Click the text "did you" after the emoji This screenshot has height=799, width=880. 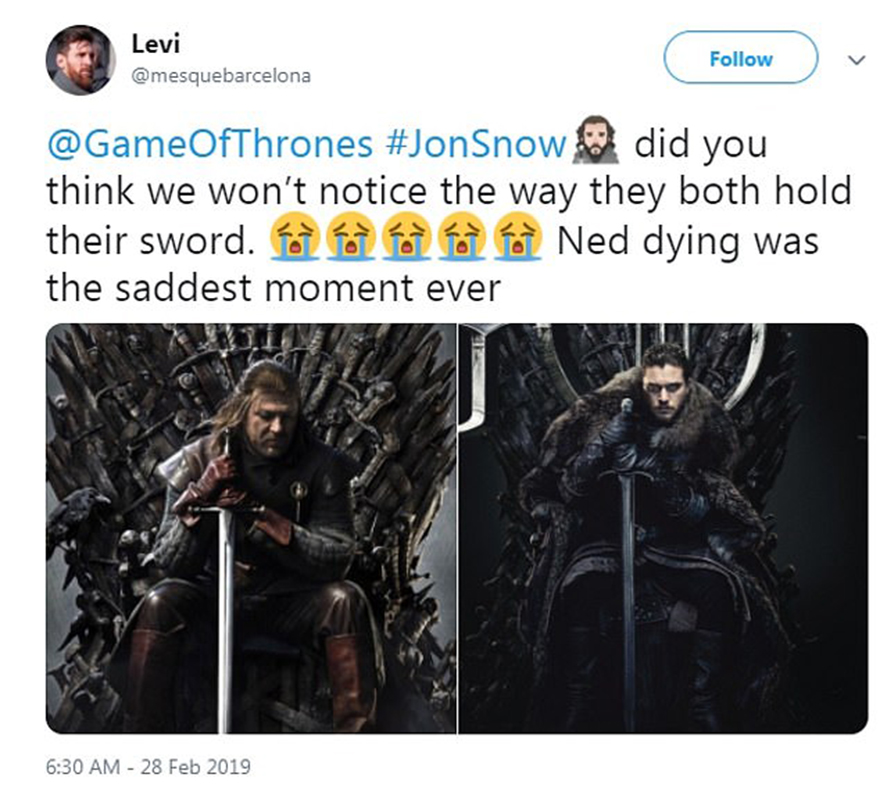[702, 145]
